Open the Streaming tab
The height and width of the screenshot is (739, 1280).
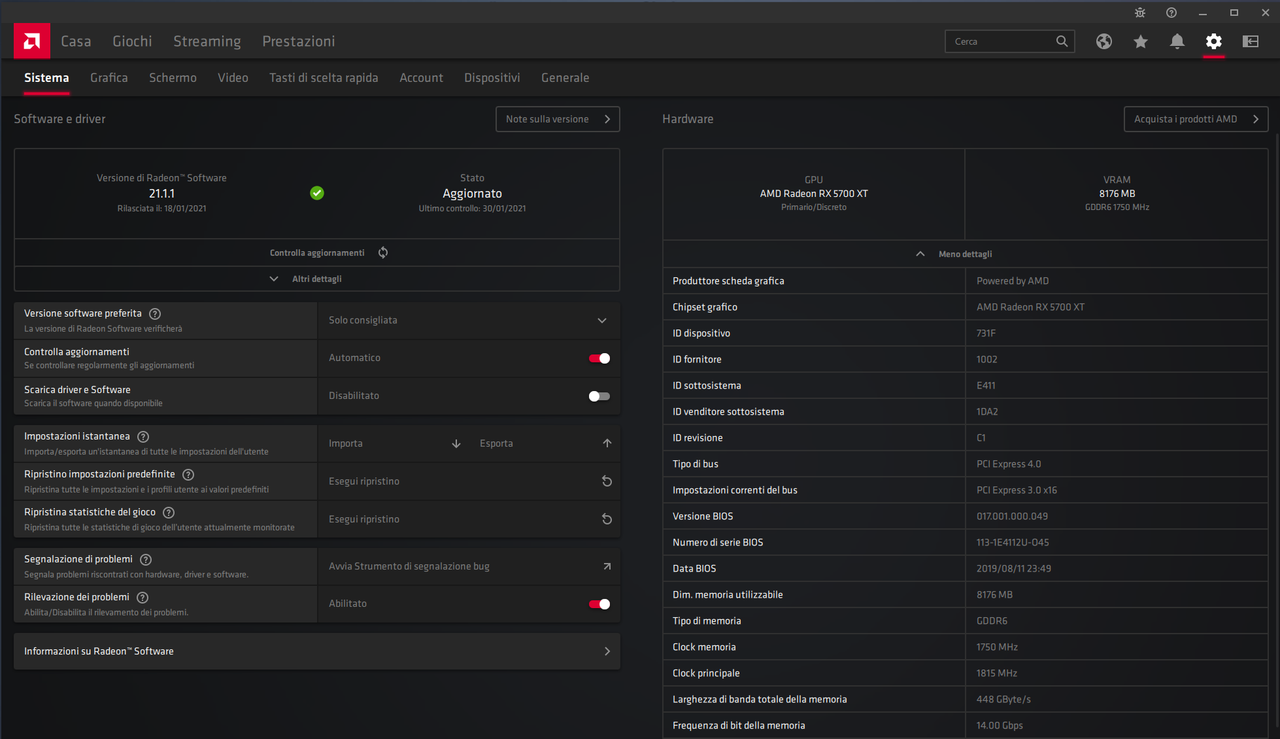pyautogui.click(x=207, y=41)
